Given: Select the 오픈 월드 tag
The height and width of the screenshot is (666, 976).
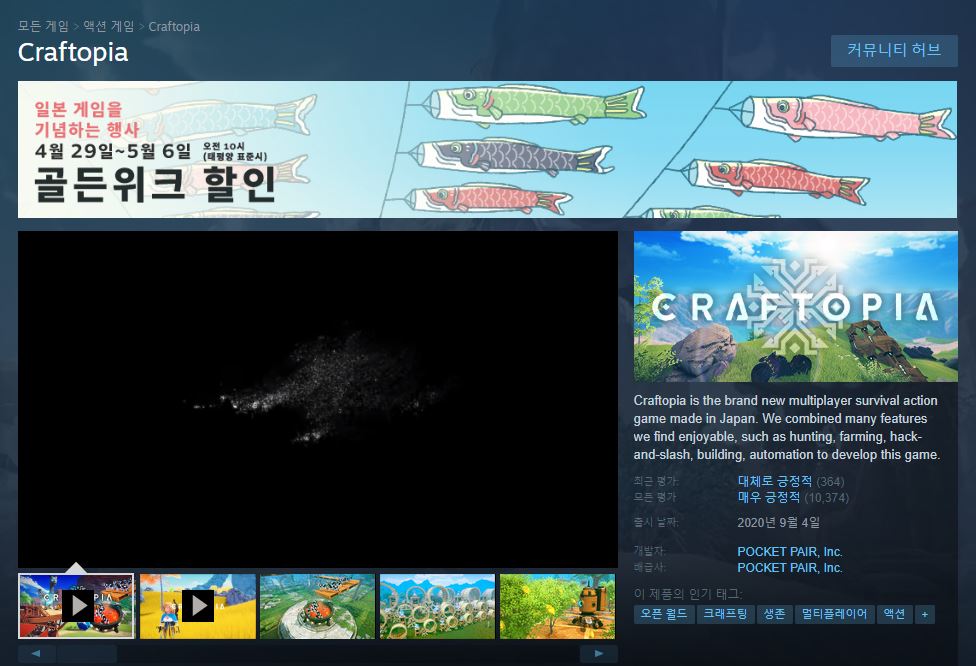Looking at the screenshot, I should click(662, 614).
